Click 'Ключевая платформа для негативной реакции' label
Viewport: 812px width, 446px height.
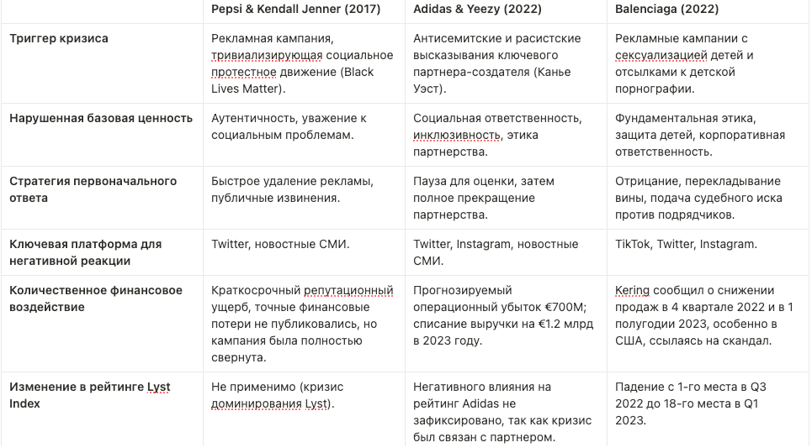85,252
